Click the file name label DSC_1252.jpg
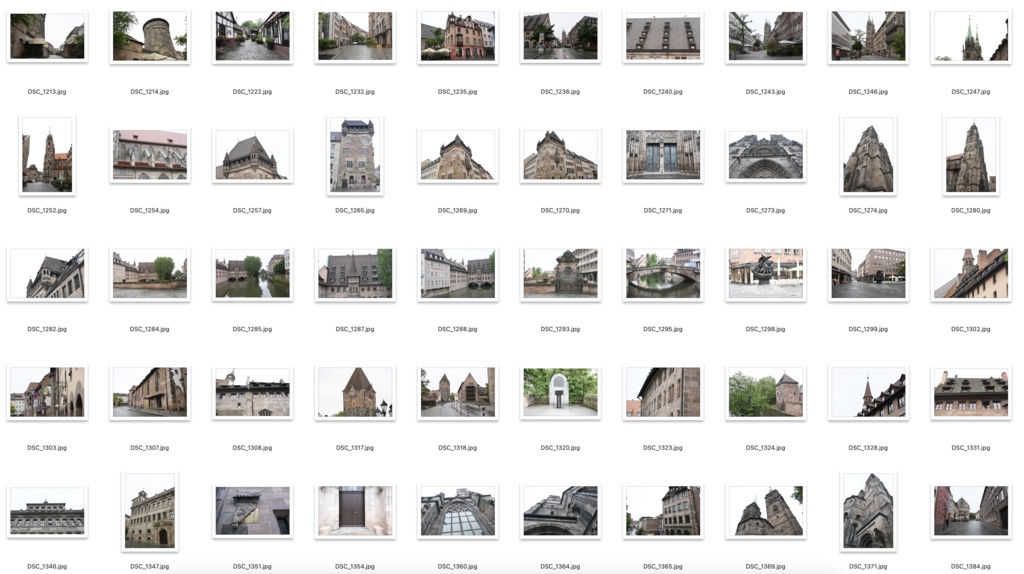Image resolution: width=1024 pixels, height=574 pixels. pyautogui.click(x=47, y=211)
